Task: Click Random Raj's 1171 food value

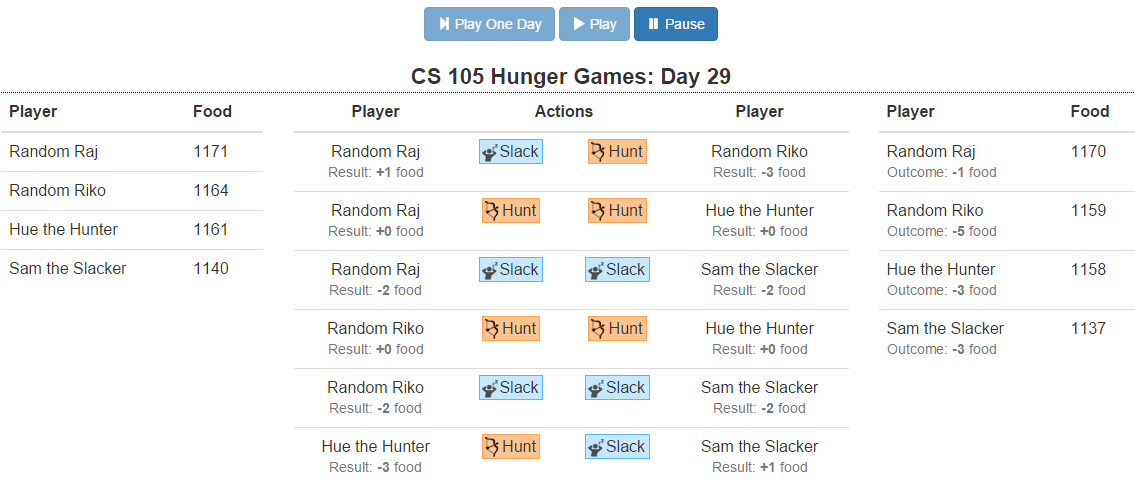Action: (x=211, y=152)
